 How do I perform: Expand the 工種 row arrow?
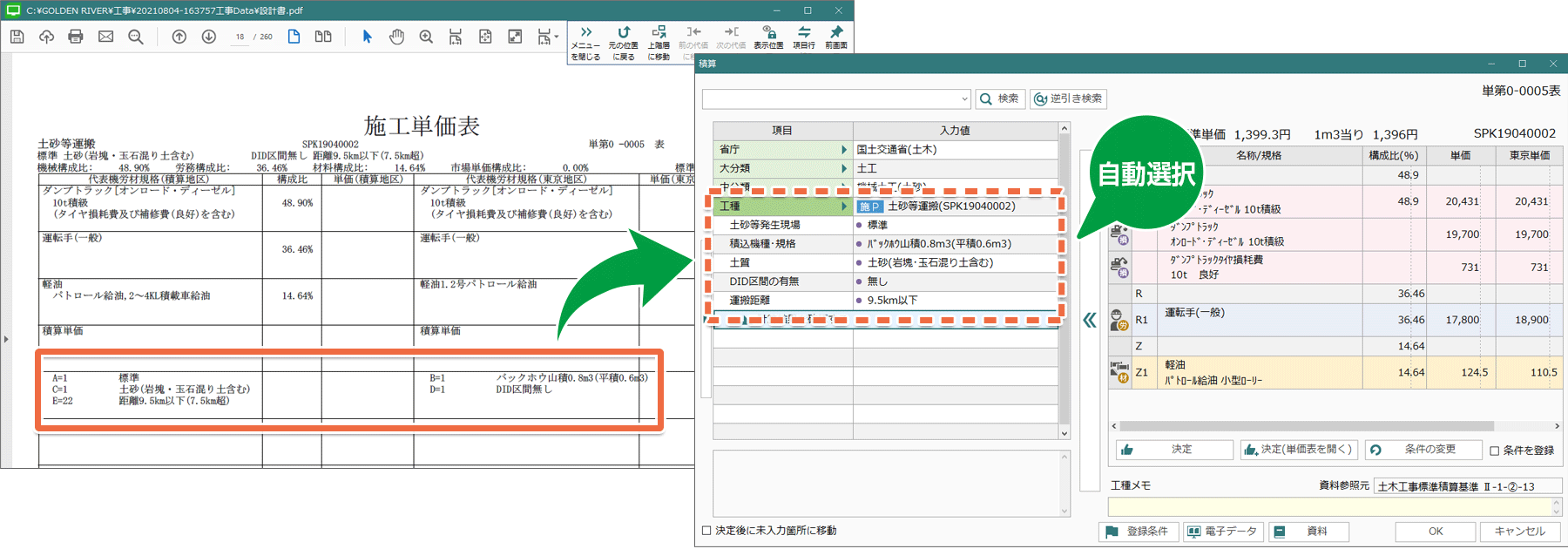pos(843,207)
